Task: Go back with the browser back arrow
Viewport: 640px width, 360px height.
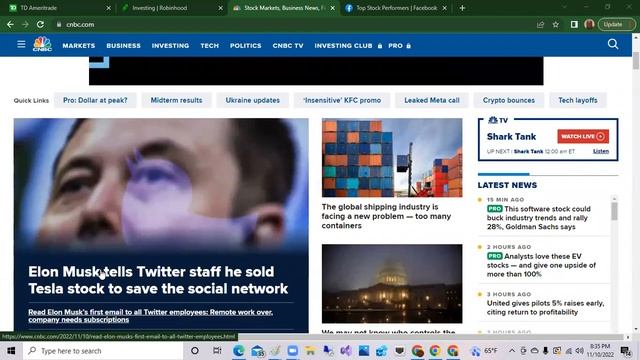Action: coord(10,24)
